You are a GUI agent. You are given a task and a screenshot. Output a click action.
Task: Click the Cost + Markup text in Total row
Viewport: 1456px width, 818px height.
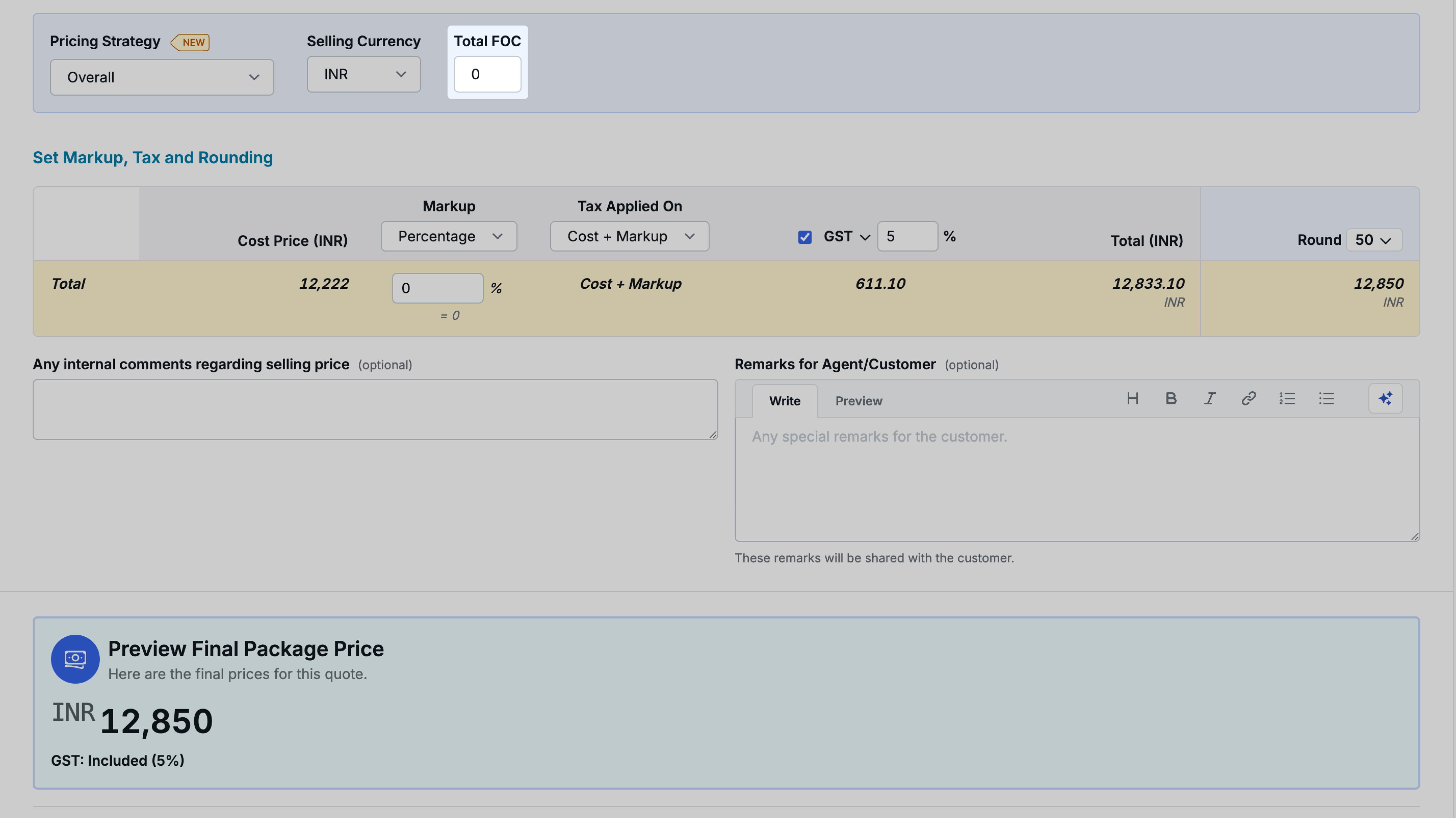[x=630, y=284]
